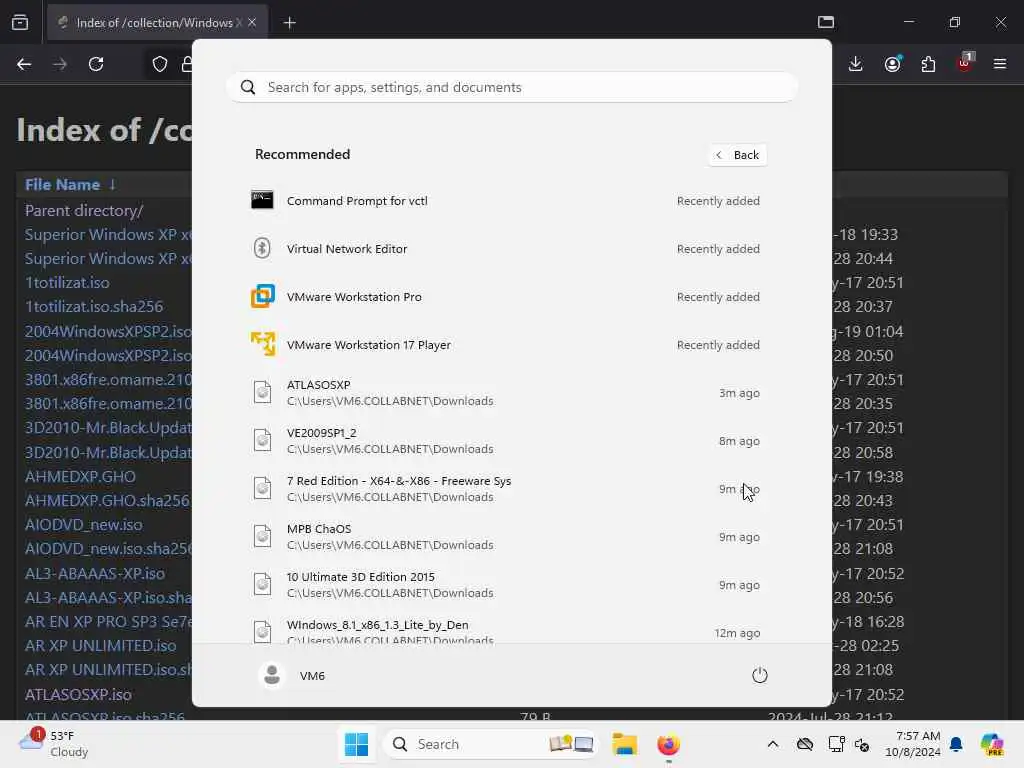The height and width of the screenshot is (768, 1024).
Task: Open the power options button
Action: tap(759, 675)
